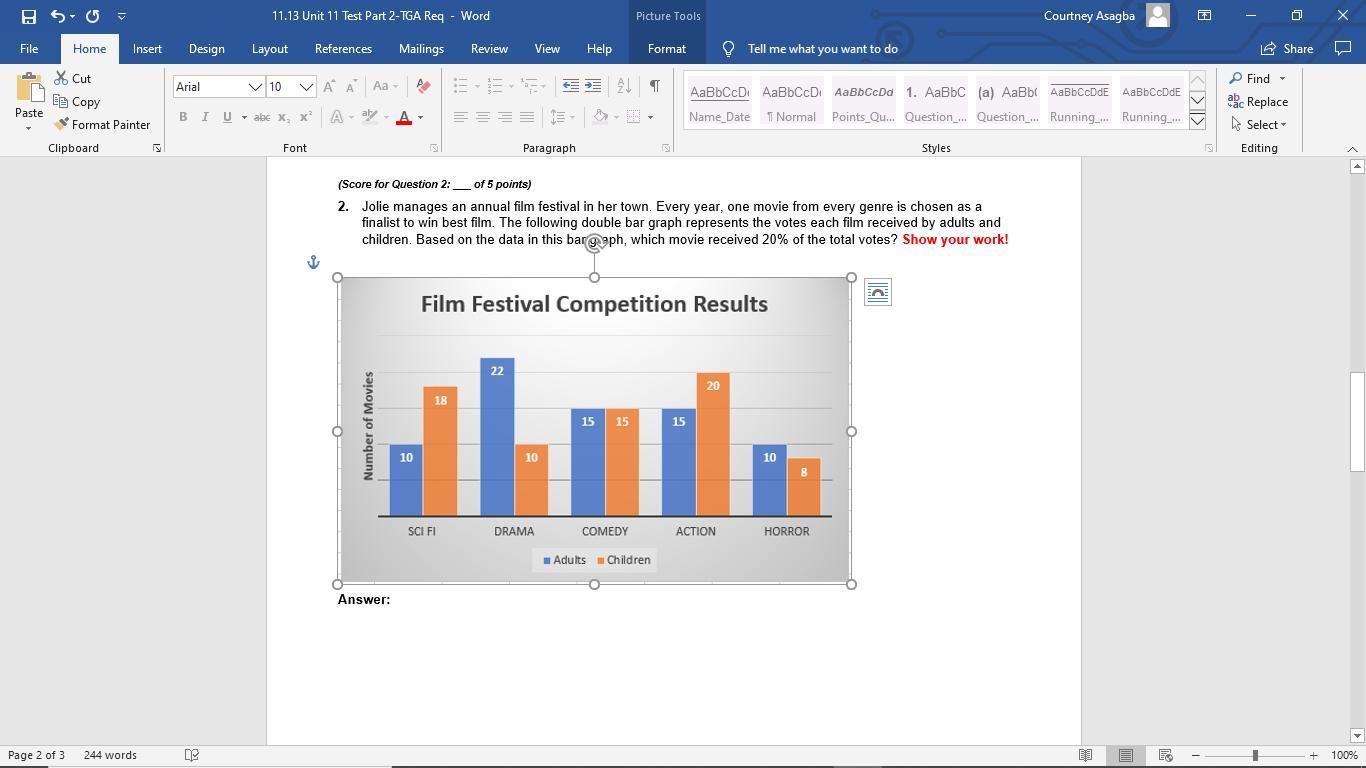Click the Sort icon in Paragraph group

pos(624,86)
